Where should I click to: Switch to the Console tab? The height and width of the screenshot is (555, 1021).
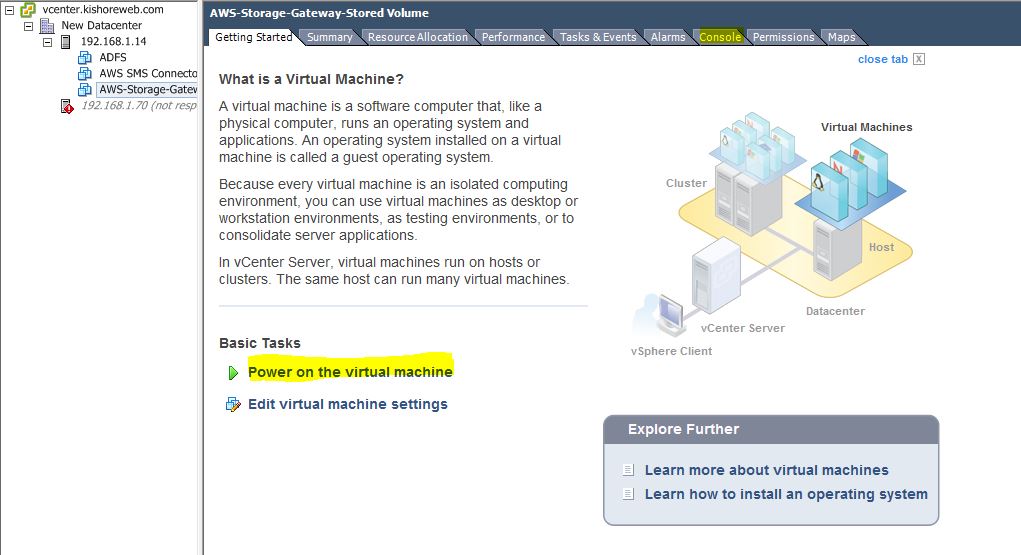(720, 37)
